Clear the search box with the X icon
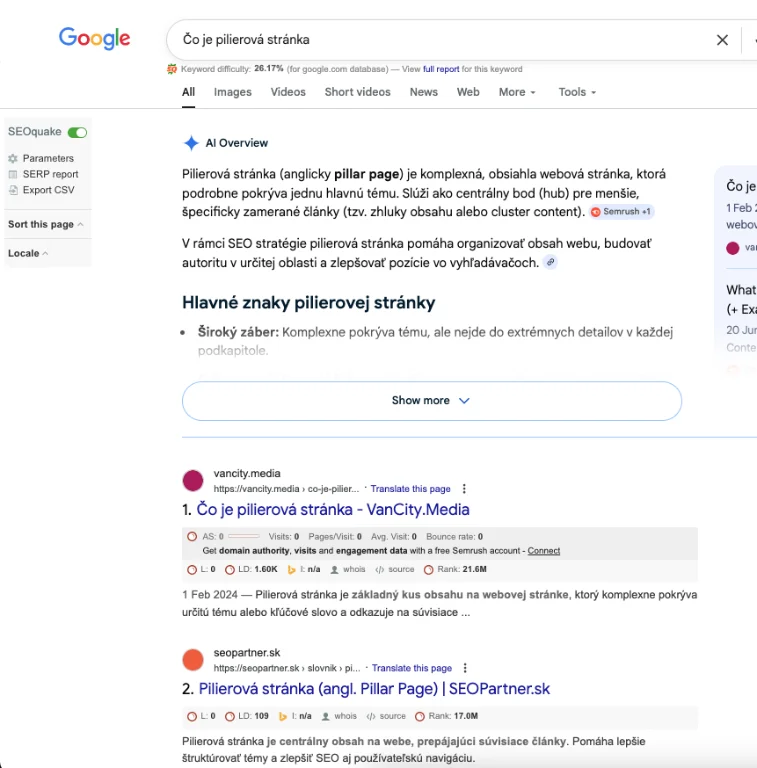The width and height of the screenshot is (757, 768). click(x=722, y=40)
